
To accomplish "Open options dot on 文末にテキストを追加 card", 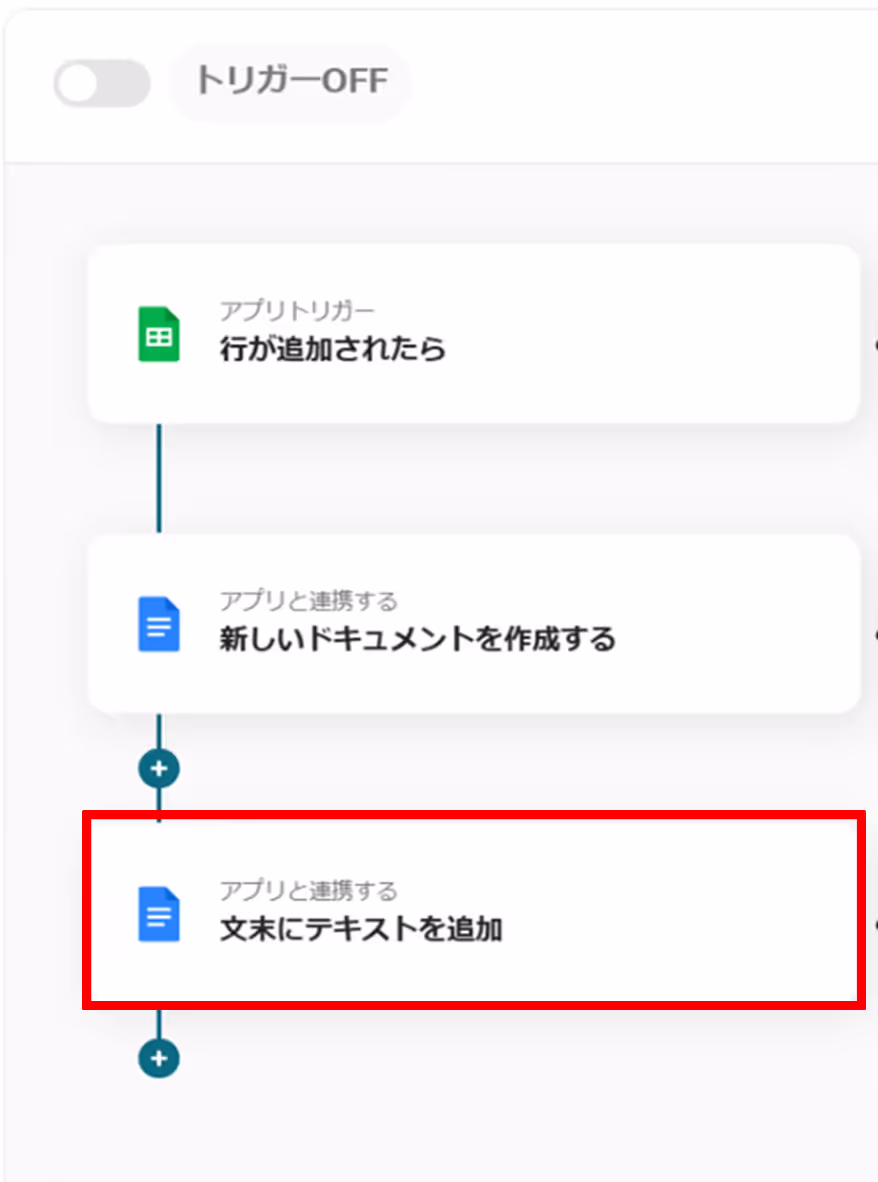I will [x=875, y=925].
